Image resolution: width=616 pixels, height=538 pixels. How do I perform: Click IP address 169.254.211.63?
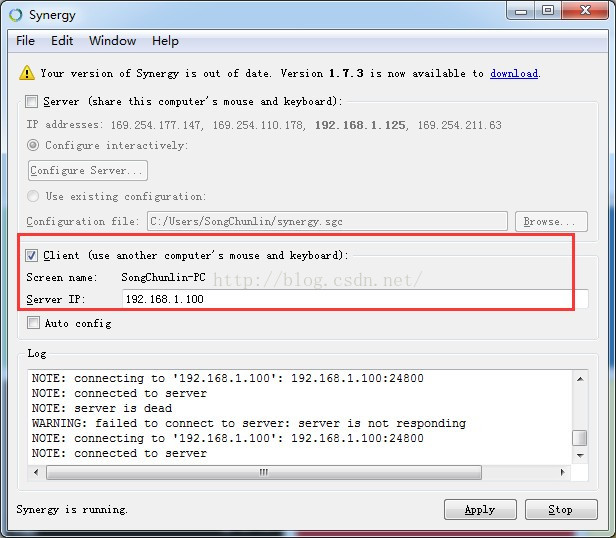[x=460, y=125]
